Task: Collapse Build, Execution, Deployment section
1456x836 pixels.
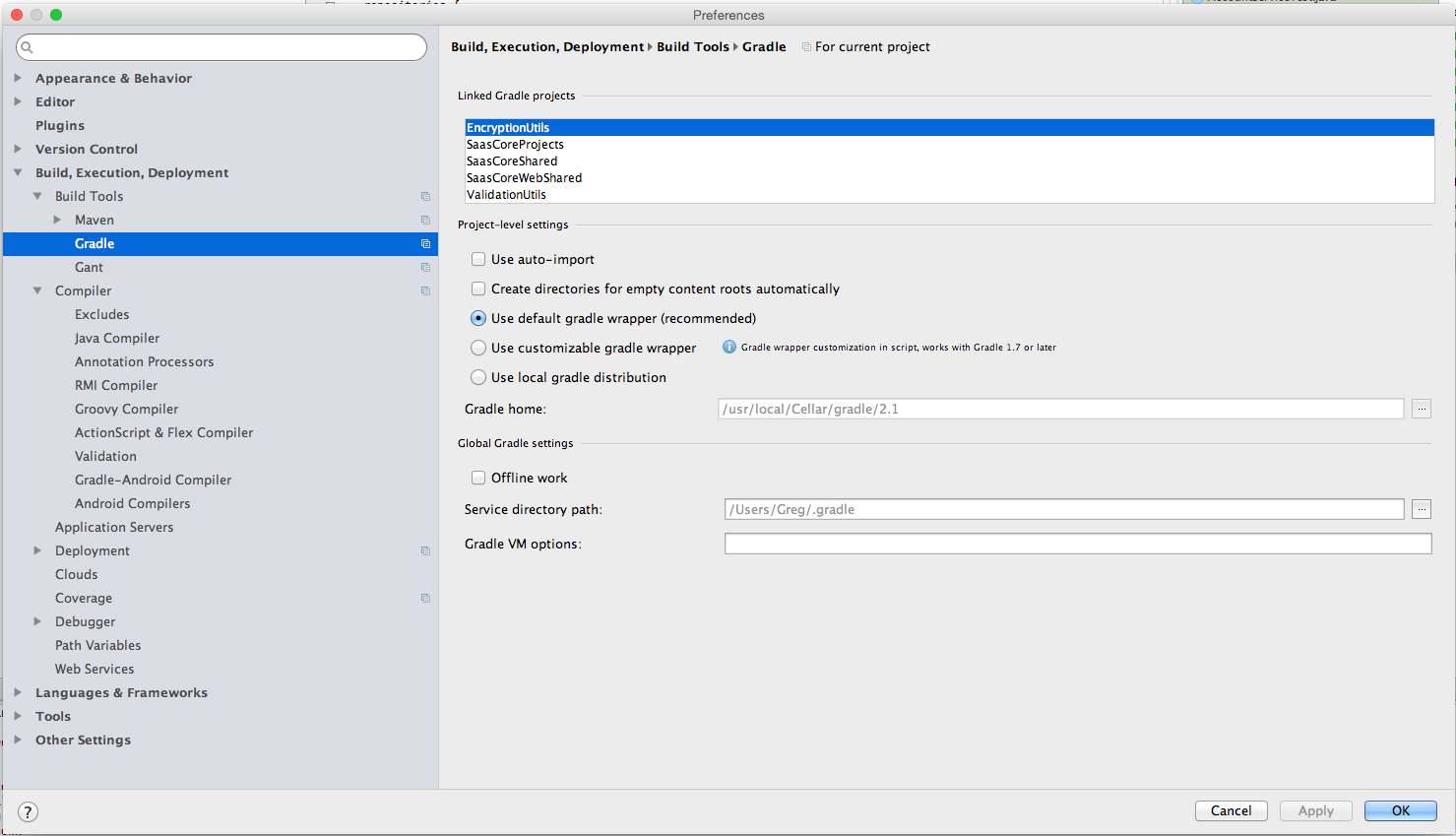Action: pos(18,172)
